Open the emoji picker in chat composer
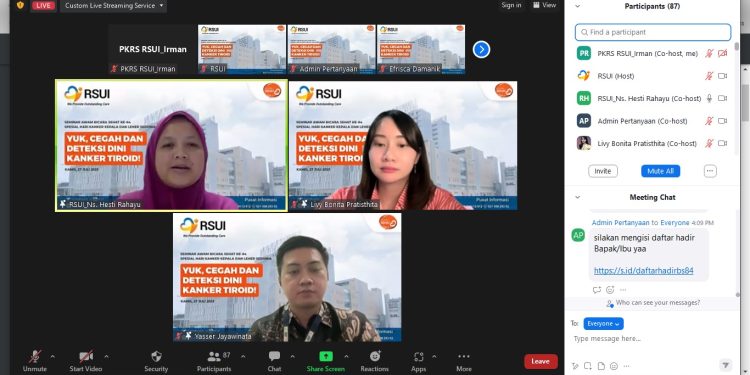Viewport: 750px width, 375px height. coord(614,365)
